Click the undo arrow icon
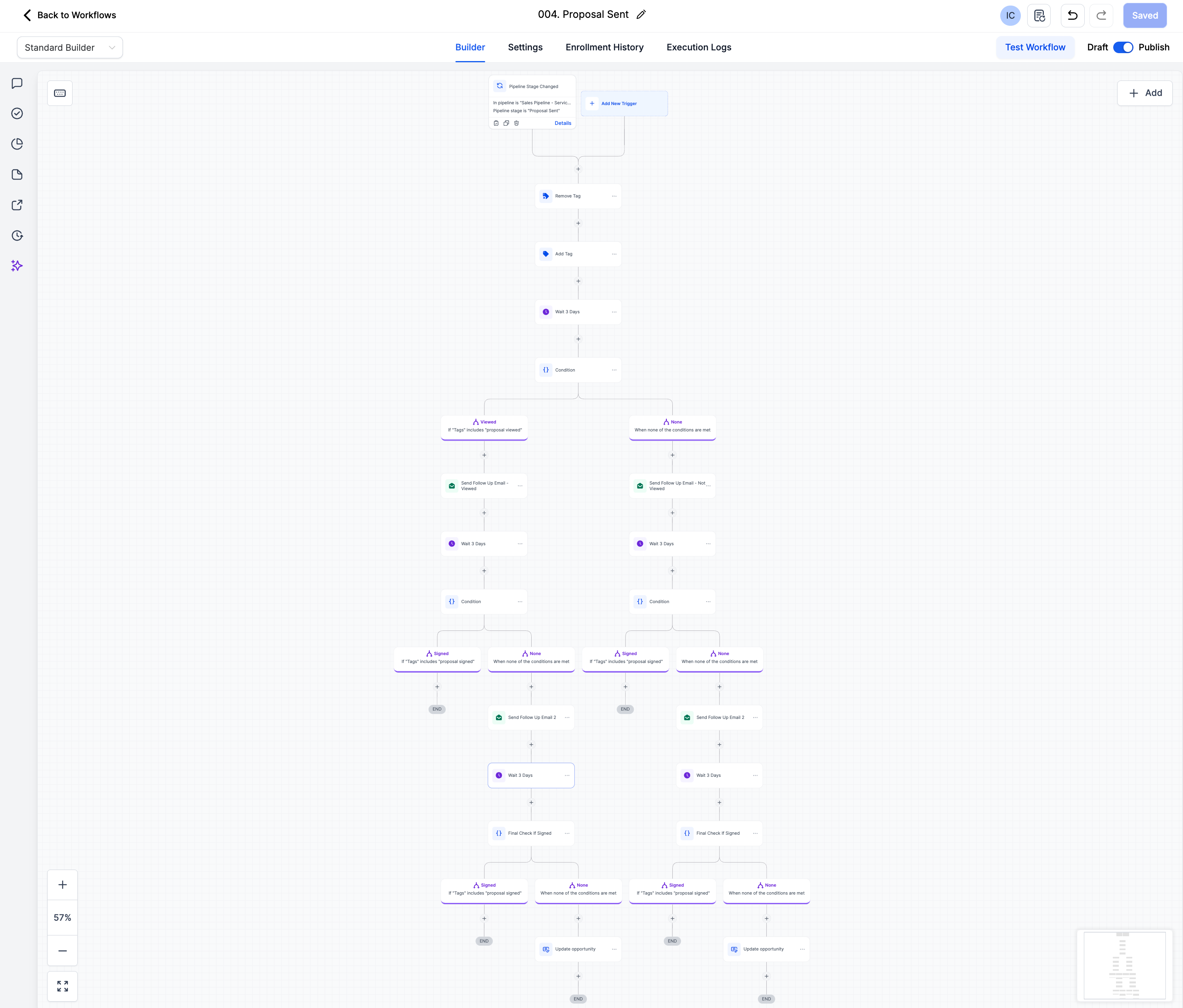 point(1072,15)
